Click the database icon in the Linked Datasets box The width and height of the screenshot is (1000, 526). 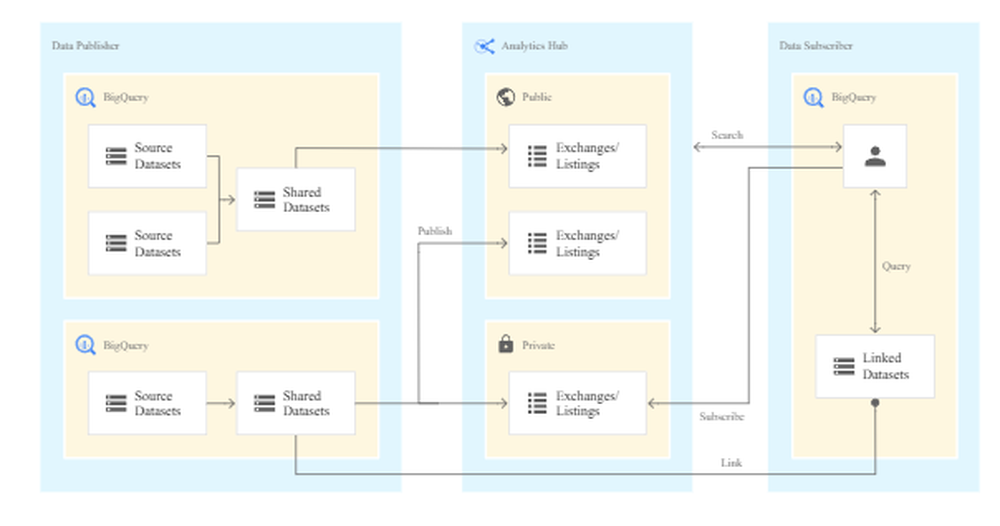coord(844,367)
